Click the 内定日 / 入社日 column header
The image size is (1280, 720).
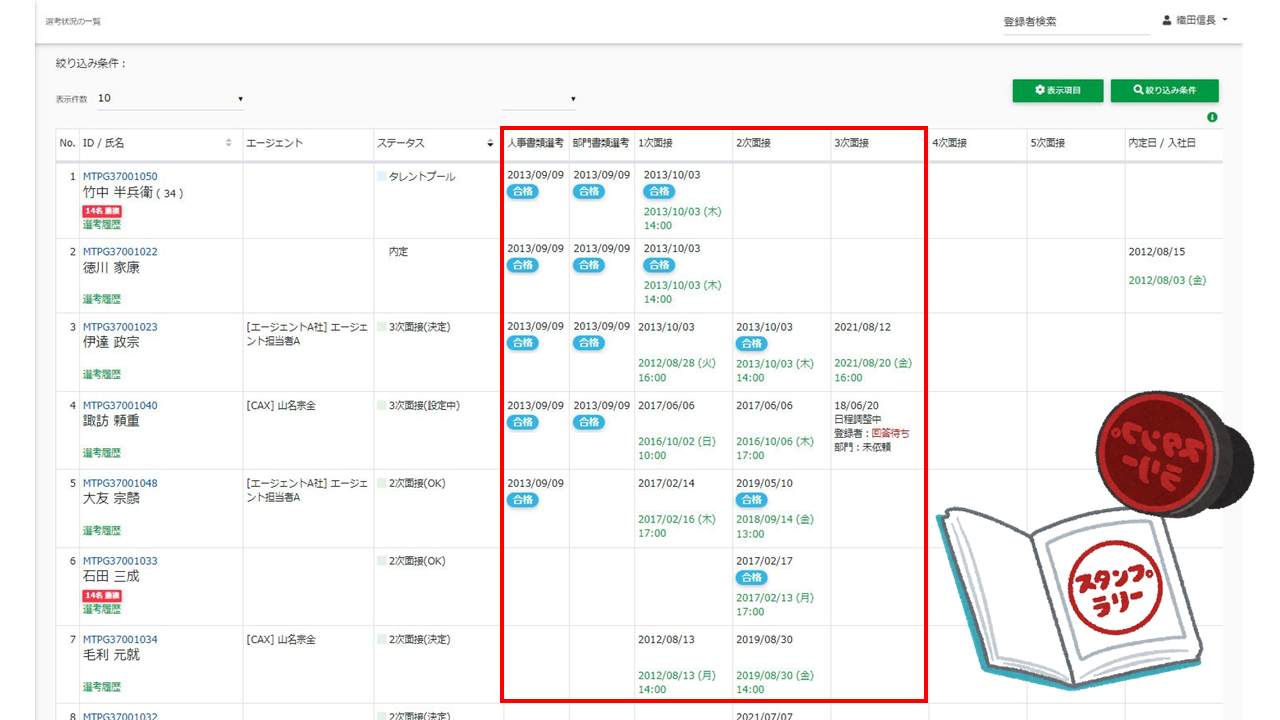pyautogui.click(x=1161, y=143)
